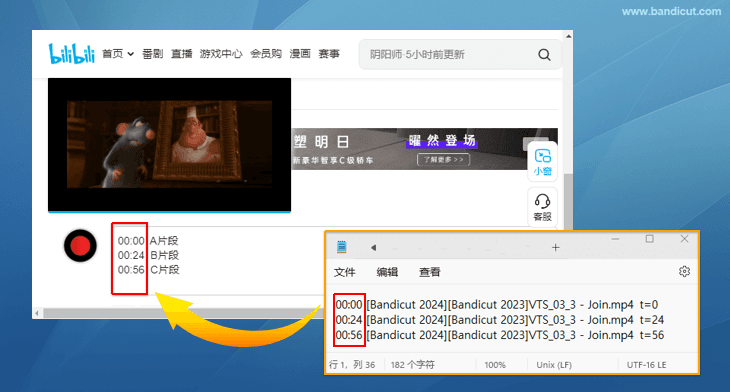730x392 pixels.
Task: Click the t=0 text line in Notepad
Action: point(497,304)
